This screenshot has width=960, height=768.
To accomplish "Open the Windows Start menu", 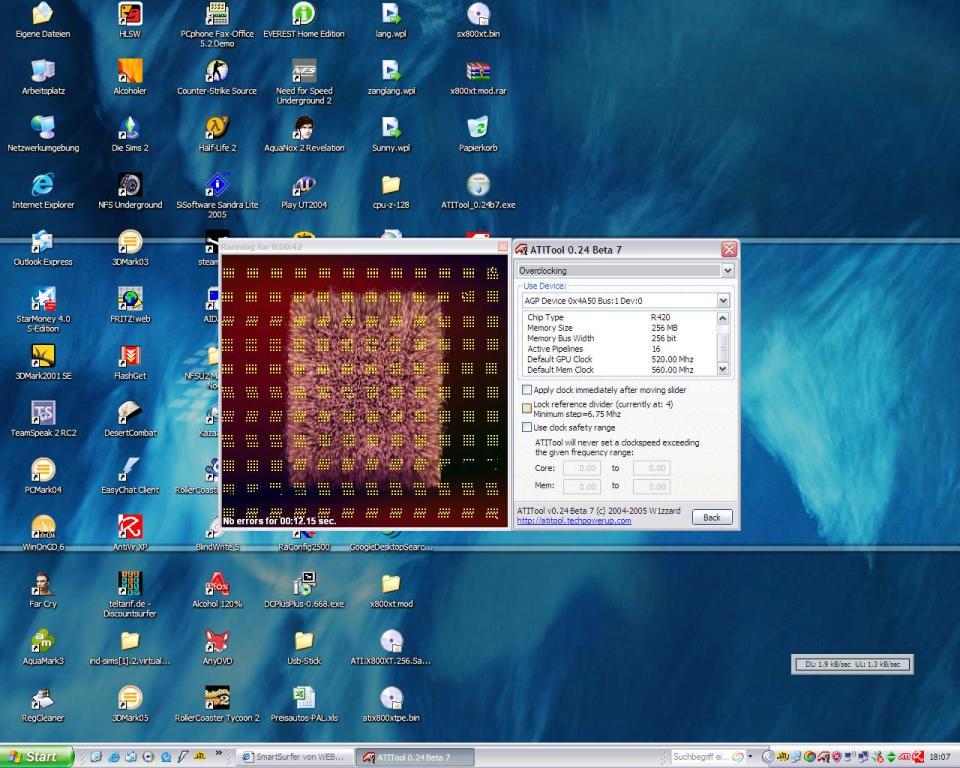I will tap(36, 757).
